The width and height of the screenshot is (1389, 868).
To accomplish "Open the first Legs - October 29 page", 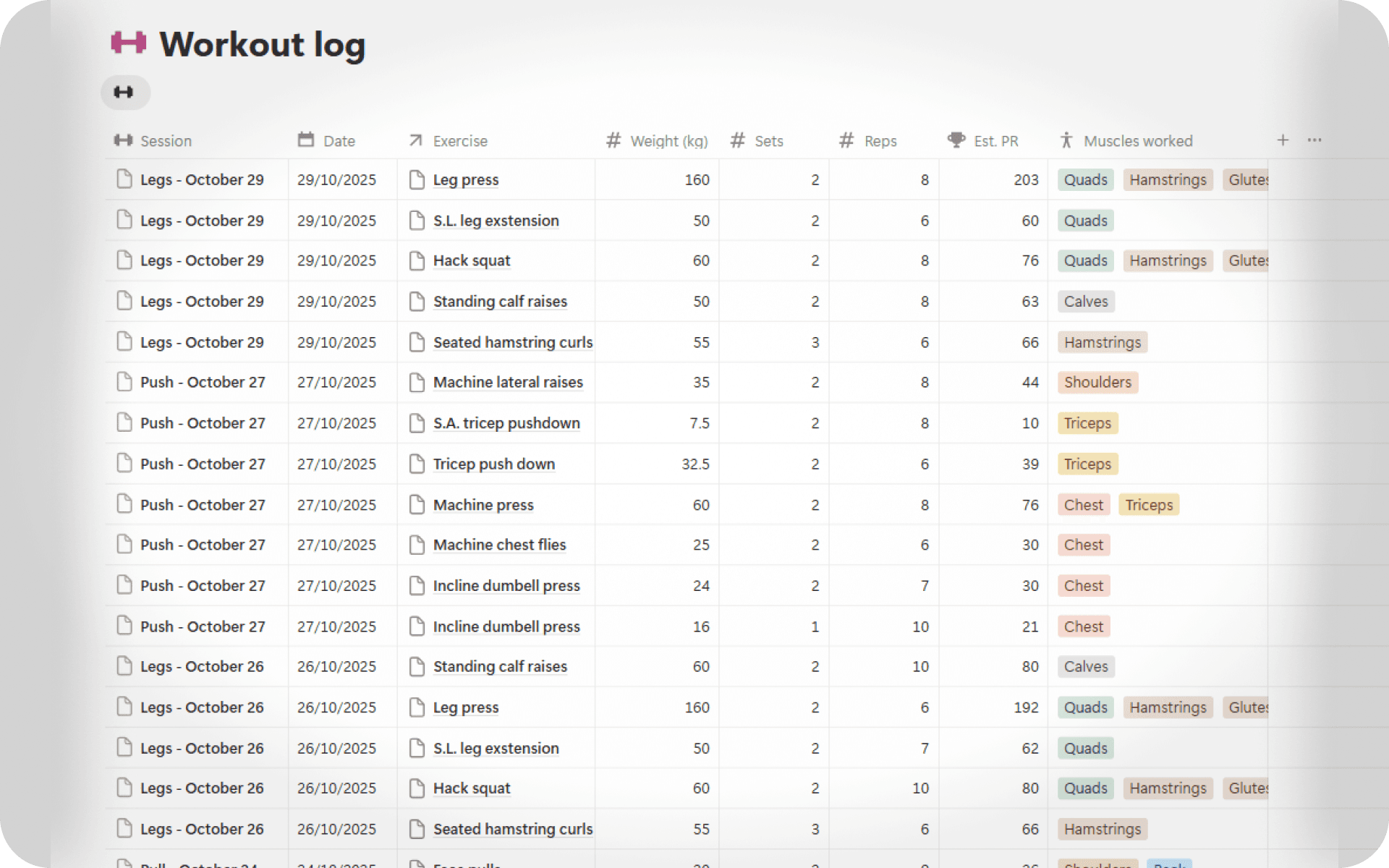I will (202, 180).
